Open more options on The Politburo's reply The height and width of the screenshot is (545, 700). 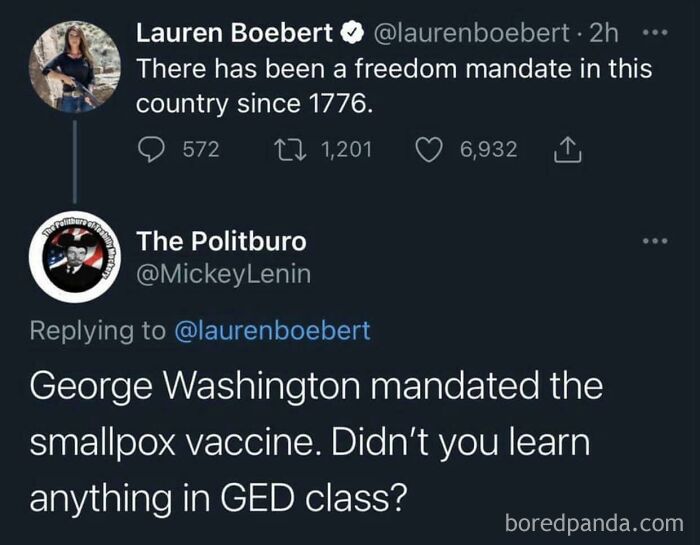(653, 241)
